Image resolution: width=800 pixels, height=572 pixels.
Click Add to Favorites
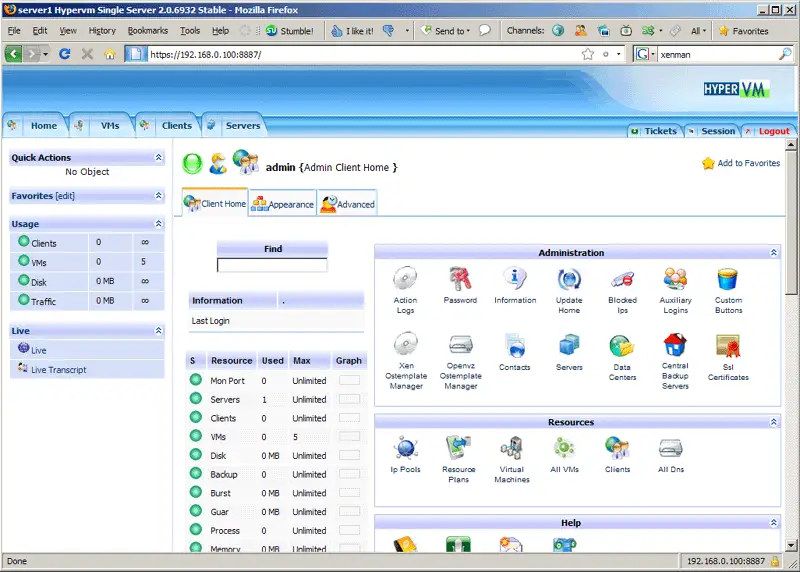click(741, 163)
